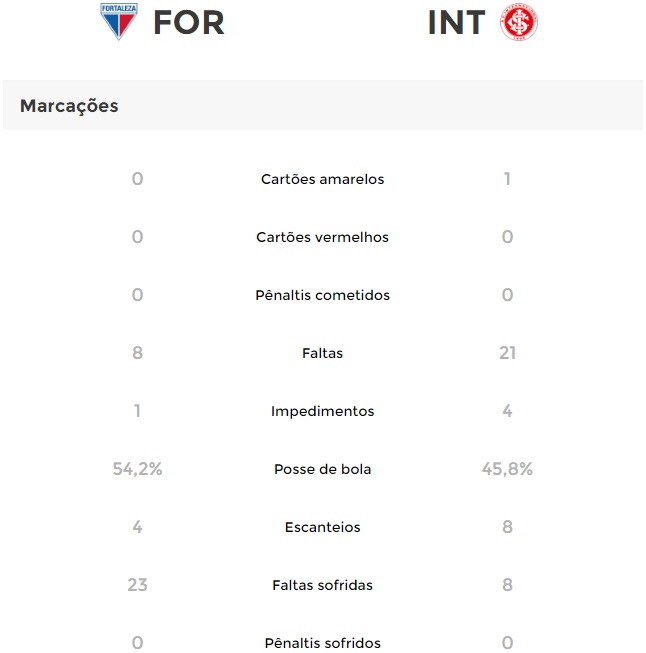646x653 pixels.
Task: Select the FOR team abbreviation
Action: click(189, 22)
